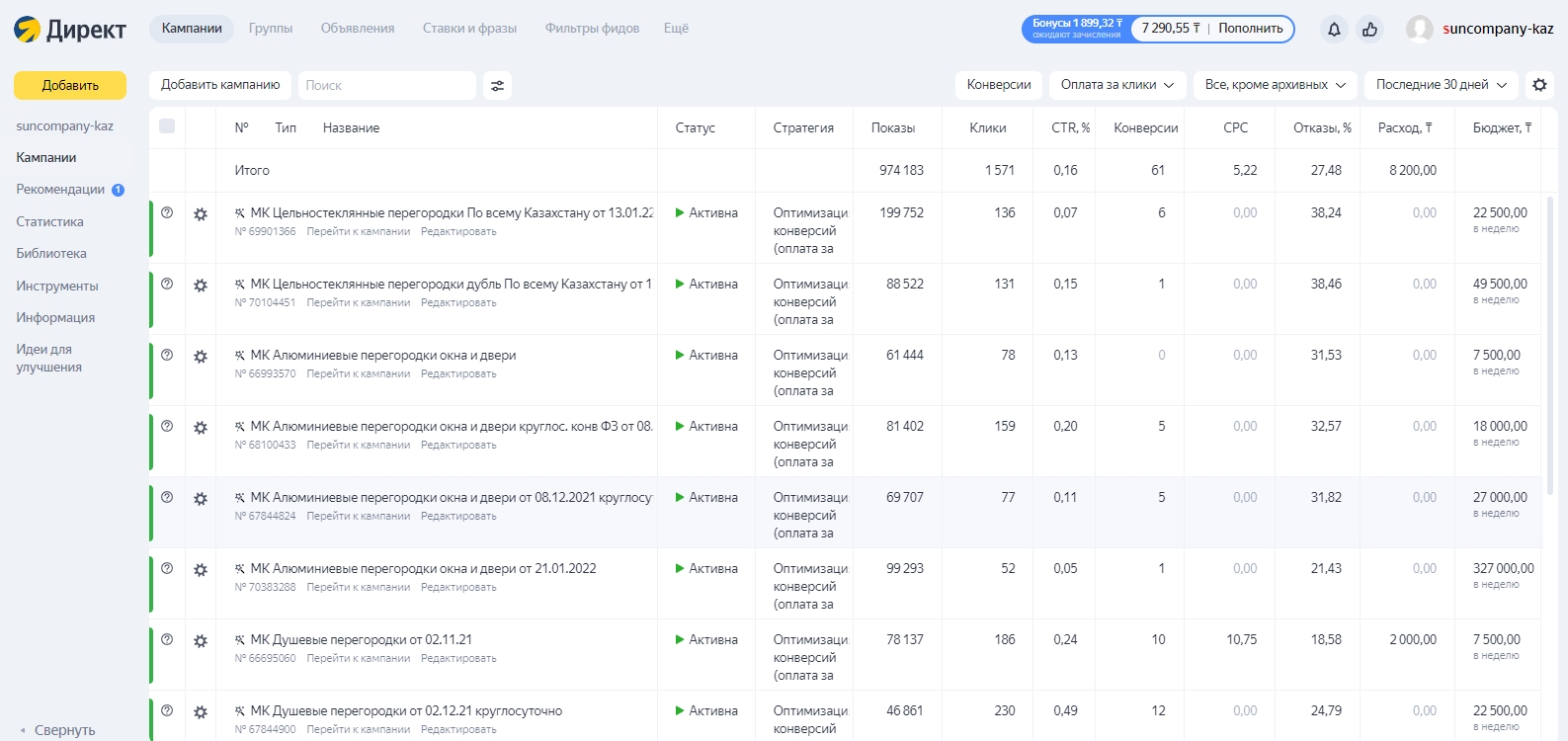The width and height of the screenshot is (1568, 741).
Task: Click the yellow Добавить button
Action: [70, 86]
